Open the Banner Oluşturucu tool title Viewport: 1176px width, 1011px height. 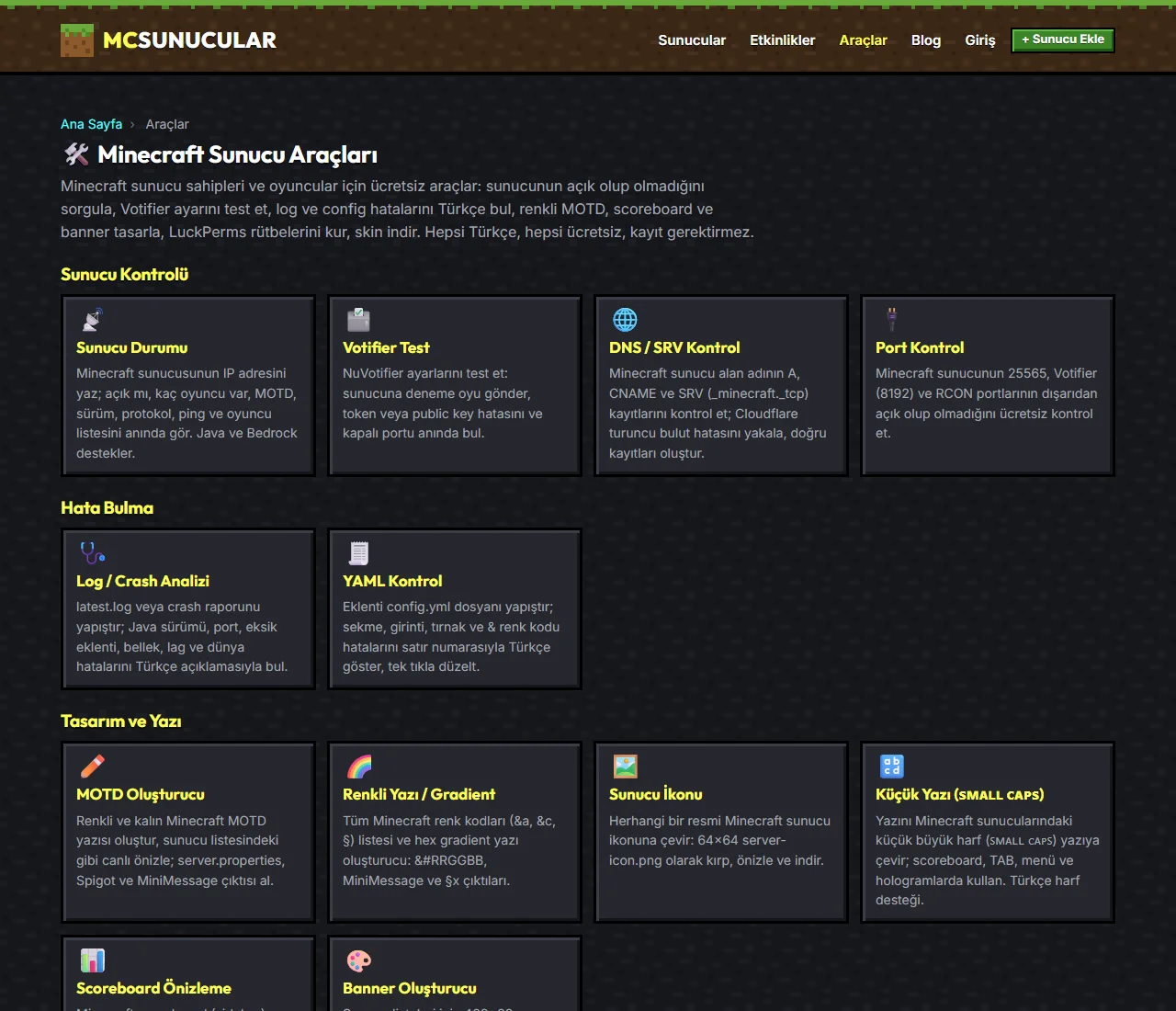[x=410, y=988]
